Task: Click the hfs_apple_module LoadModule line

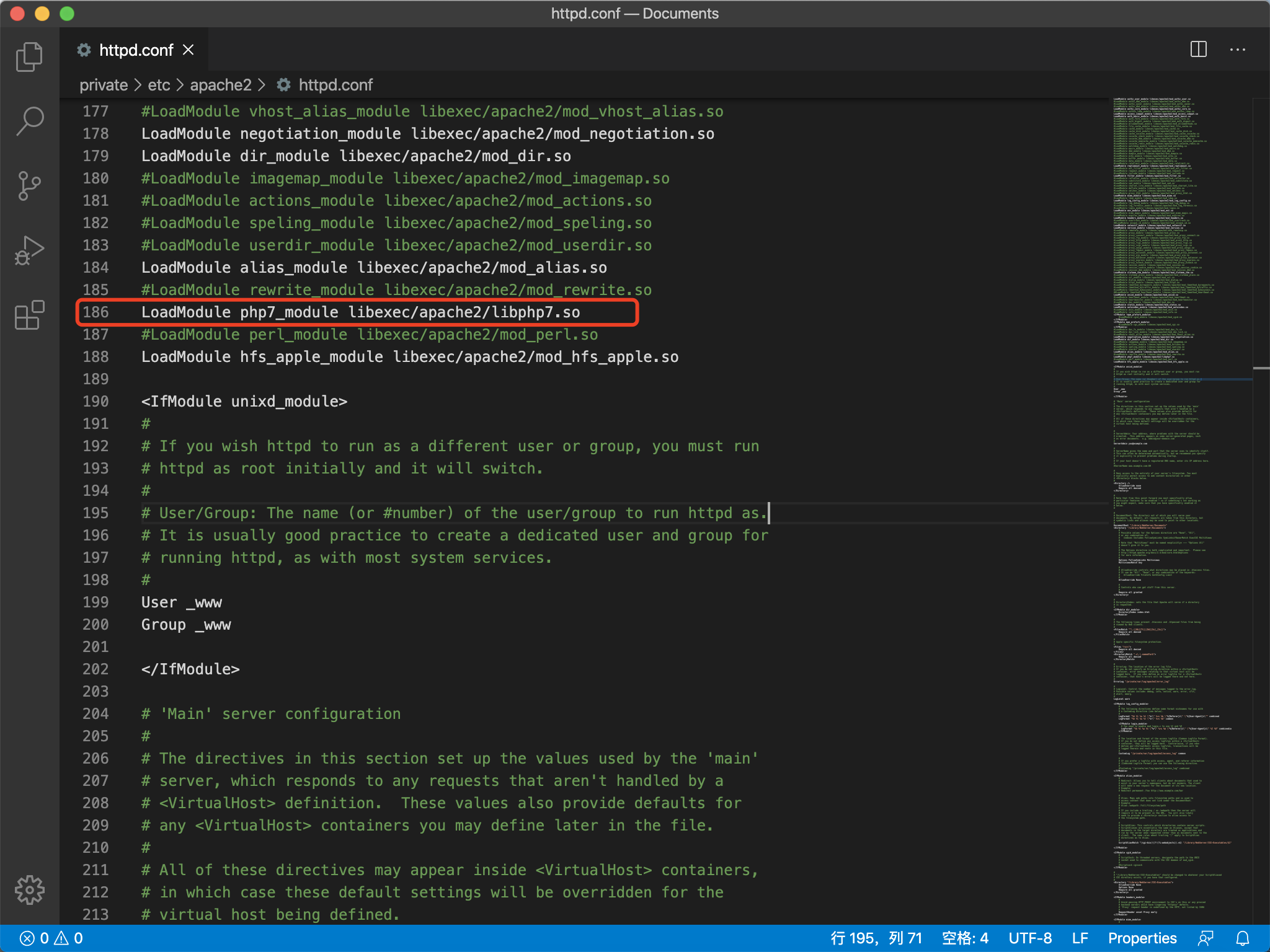Action: click(410, 357)
